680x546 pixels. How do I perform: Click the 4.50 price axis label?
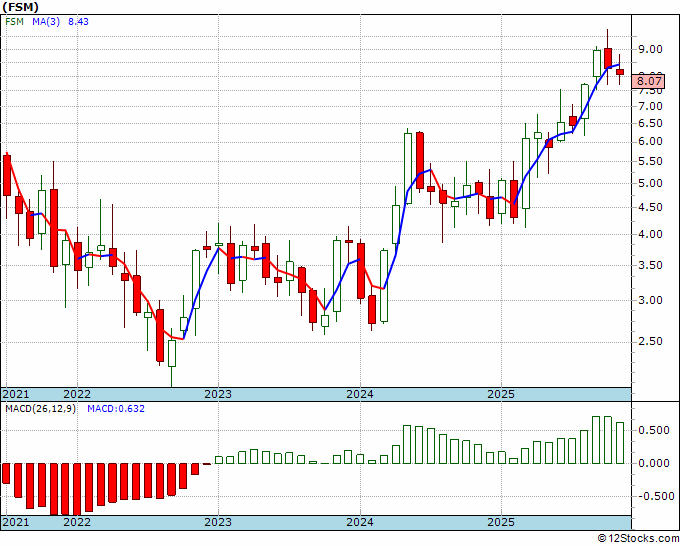point(650,207)
